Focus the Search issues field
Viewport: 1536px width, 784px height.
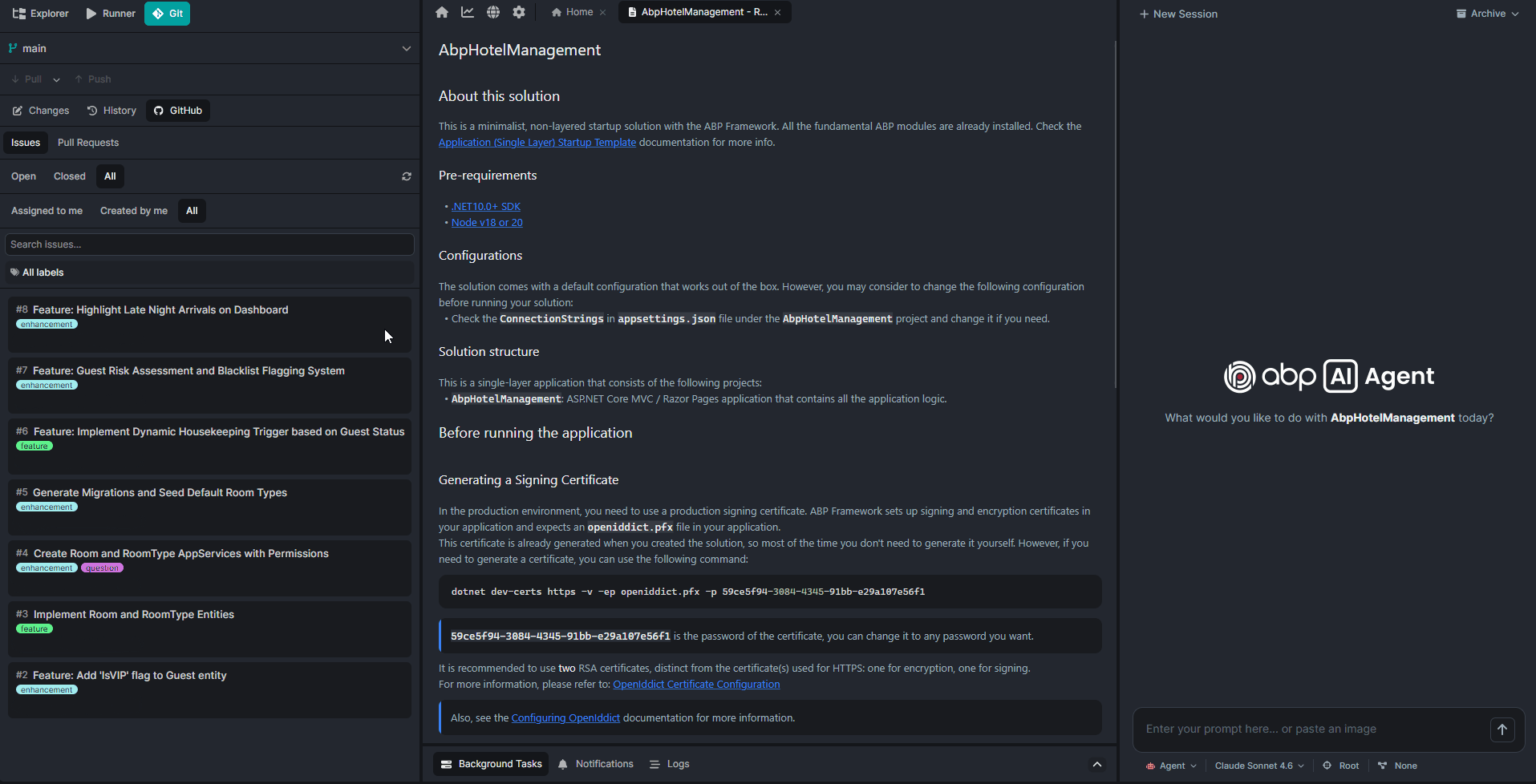209,244
